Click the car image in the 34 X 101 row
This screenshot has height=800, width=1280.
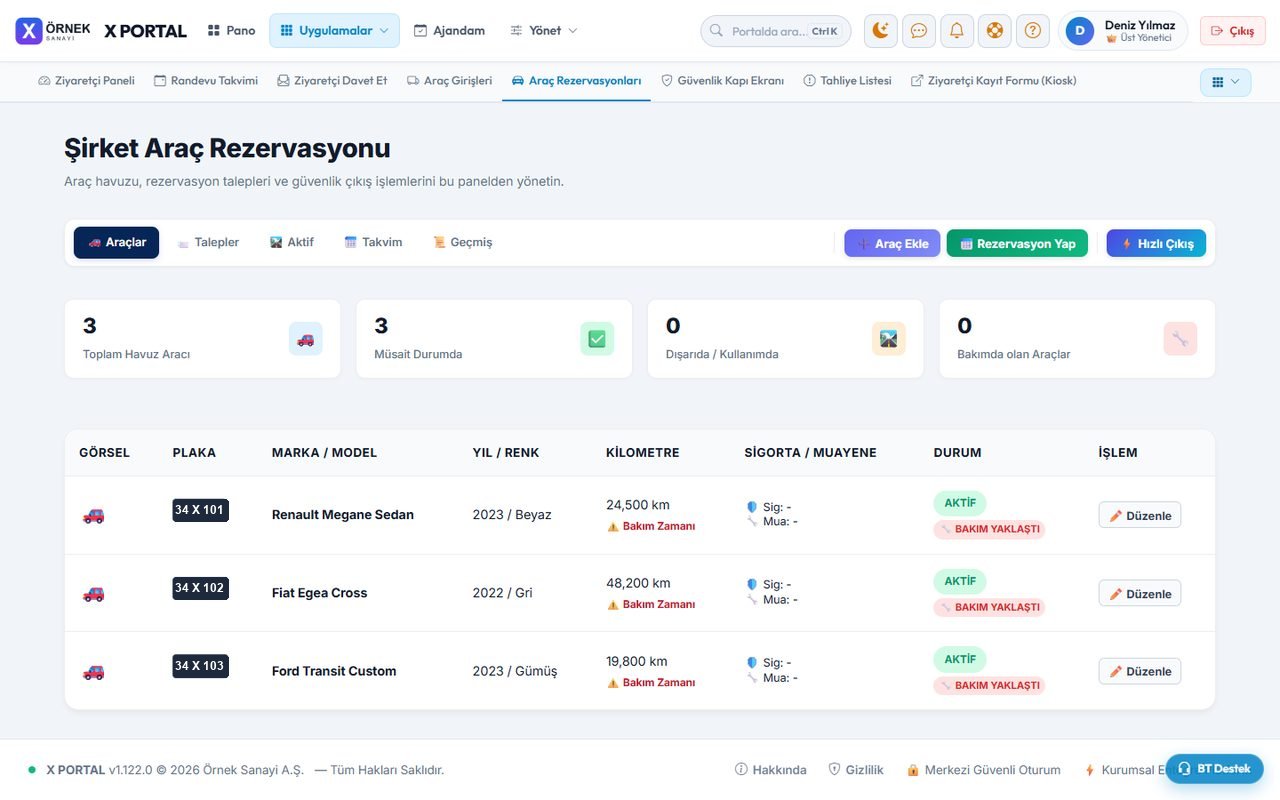point(93,515)
